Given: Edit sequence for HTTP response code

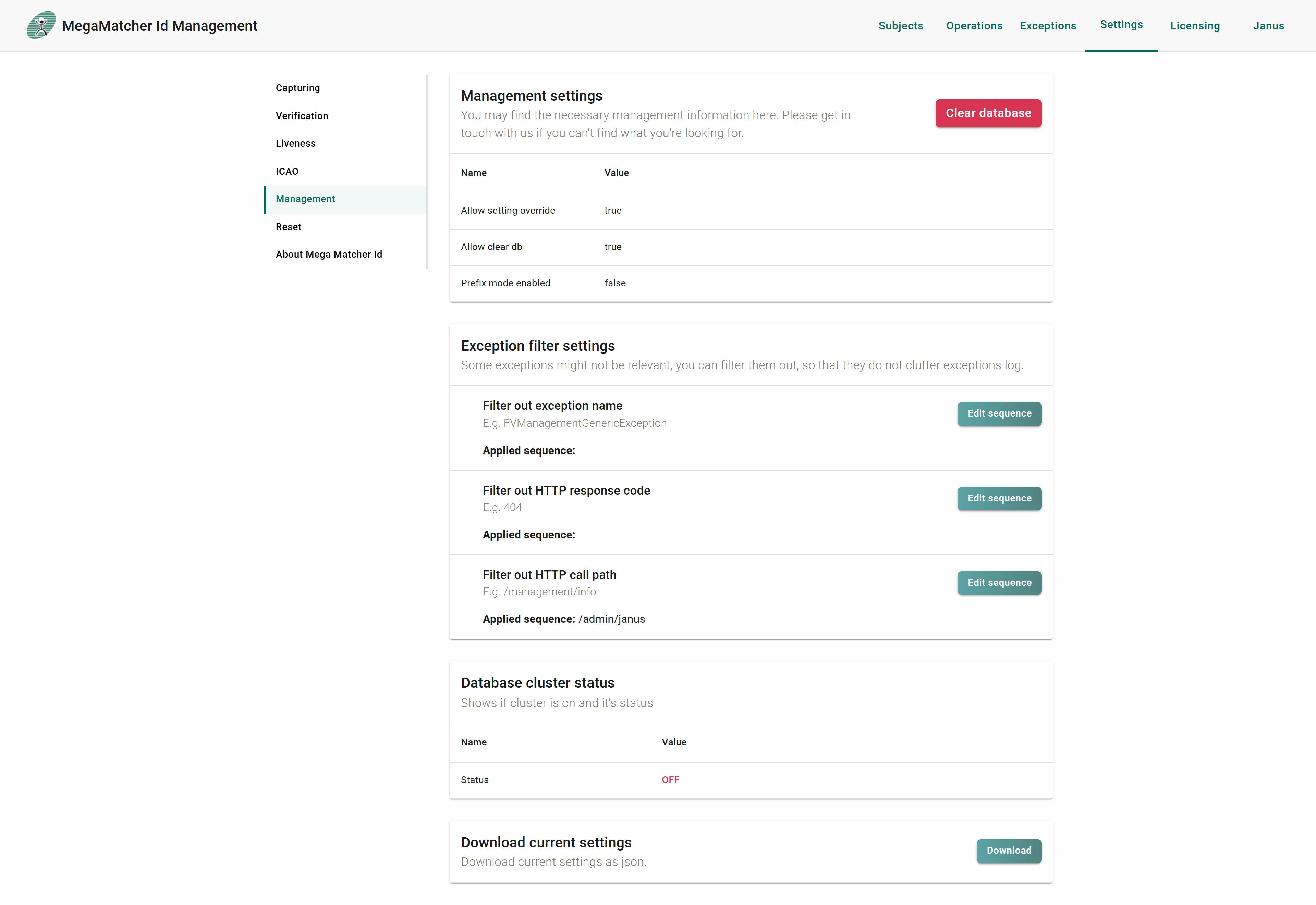Looking at the screenshot, I should click(x=999, y=499).
